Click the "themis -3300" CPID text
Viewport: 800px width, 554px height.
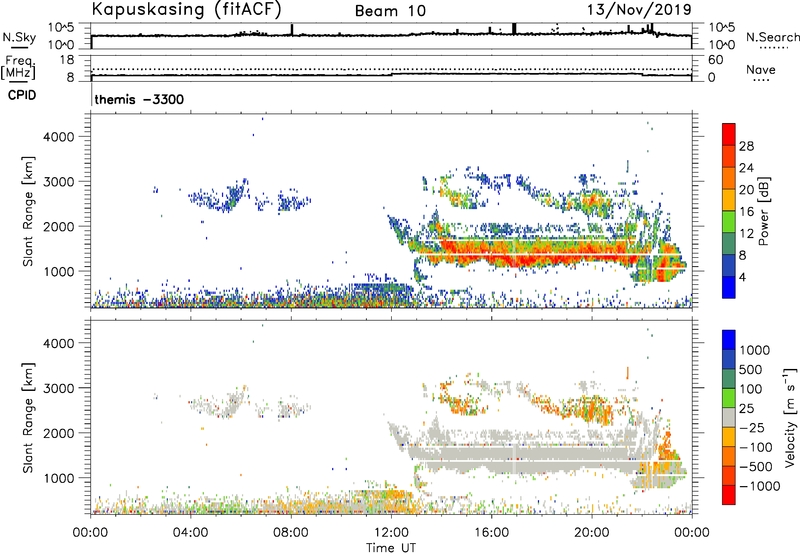point(139,99)
